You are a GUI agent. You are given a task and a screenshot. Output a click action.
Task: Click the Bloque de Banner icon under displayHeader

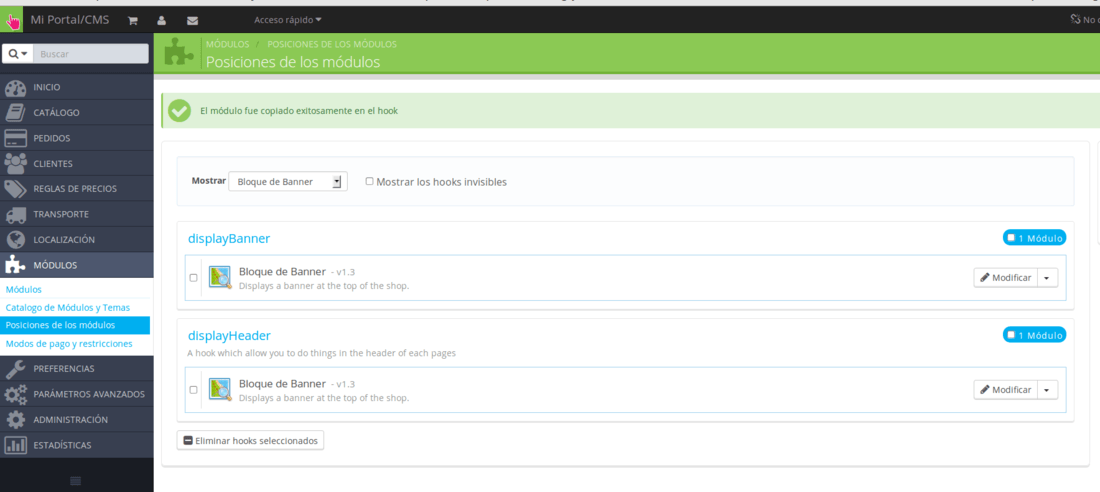(x=220, y=390)
